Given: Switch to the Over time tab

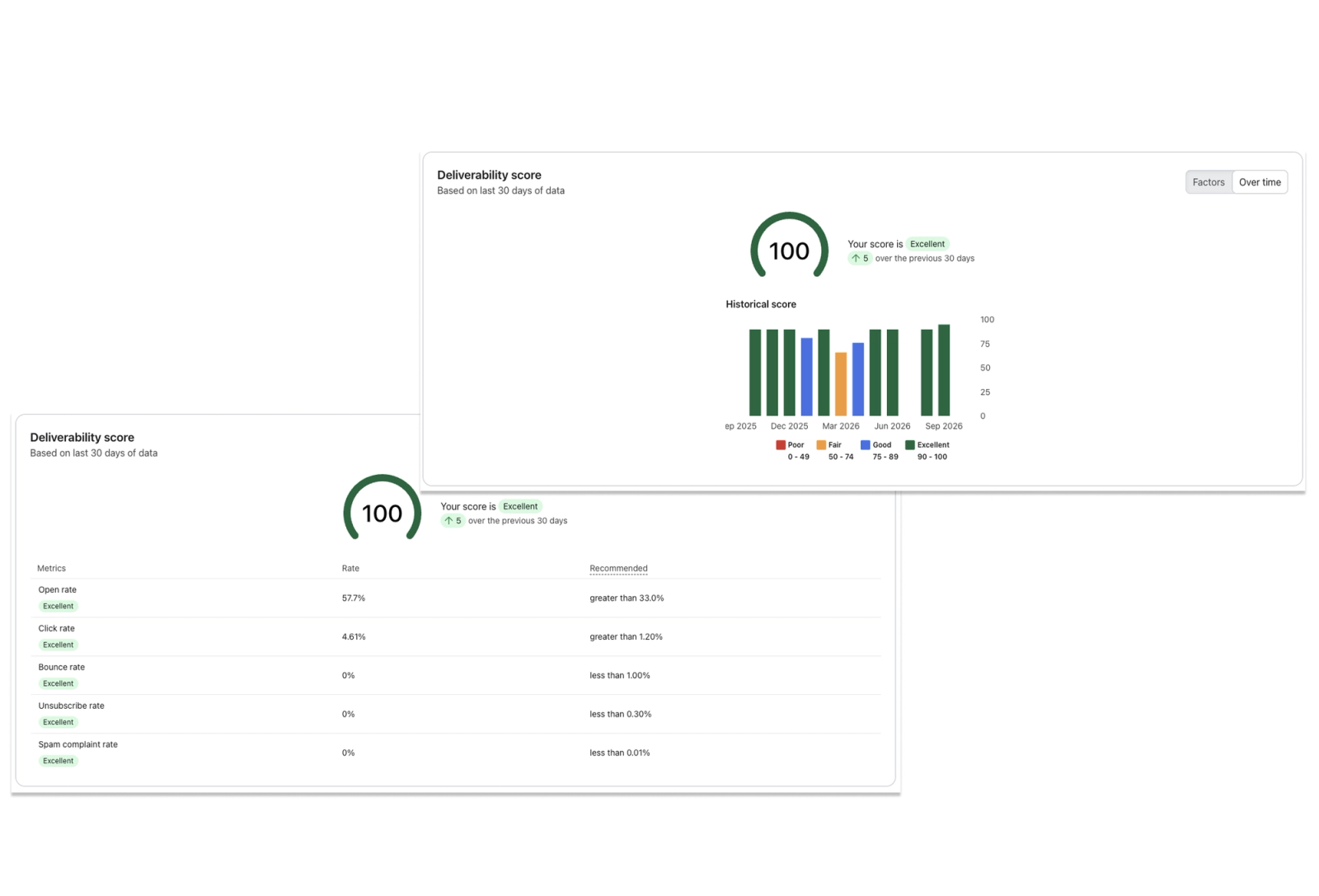Looking at the screenshot, I should tap(1260, 182).
